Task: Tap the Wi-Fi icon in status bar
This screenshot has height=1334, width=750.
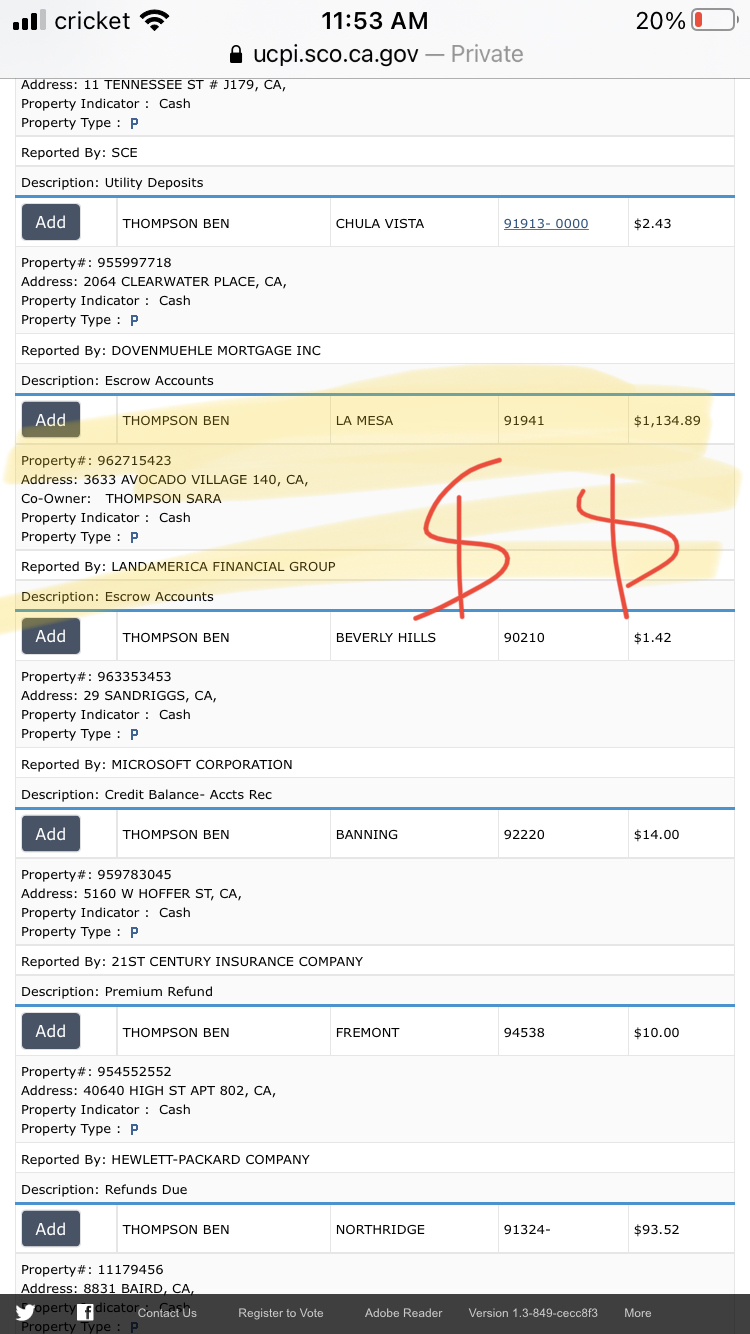Action: click(155, 20)
